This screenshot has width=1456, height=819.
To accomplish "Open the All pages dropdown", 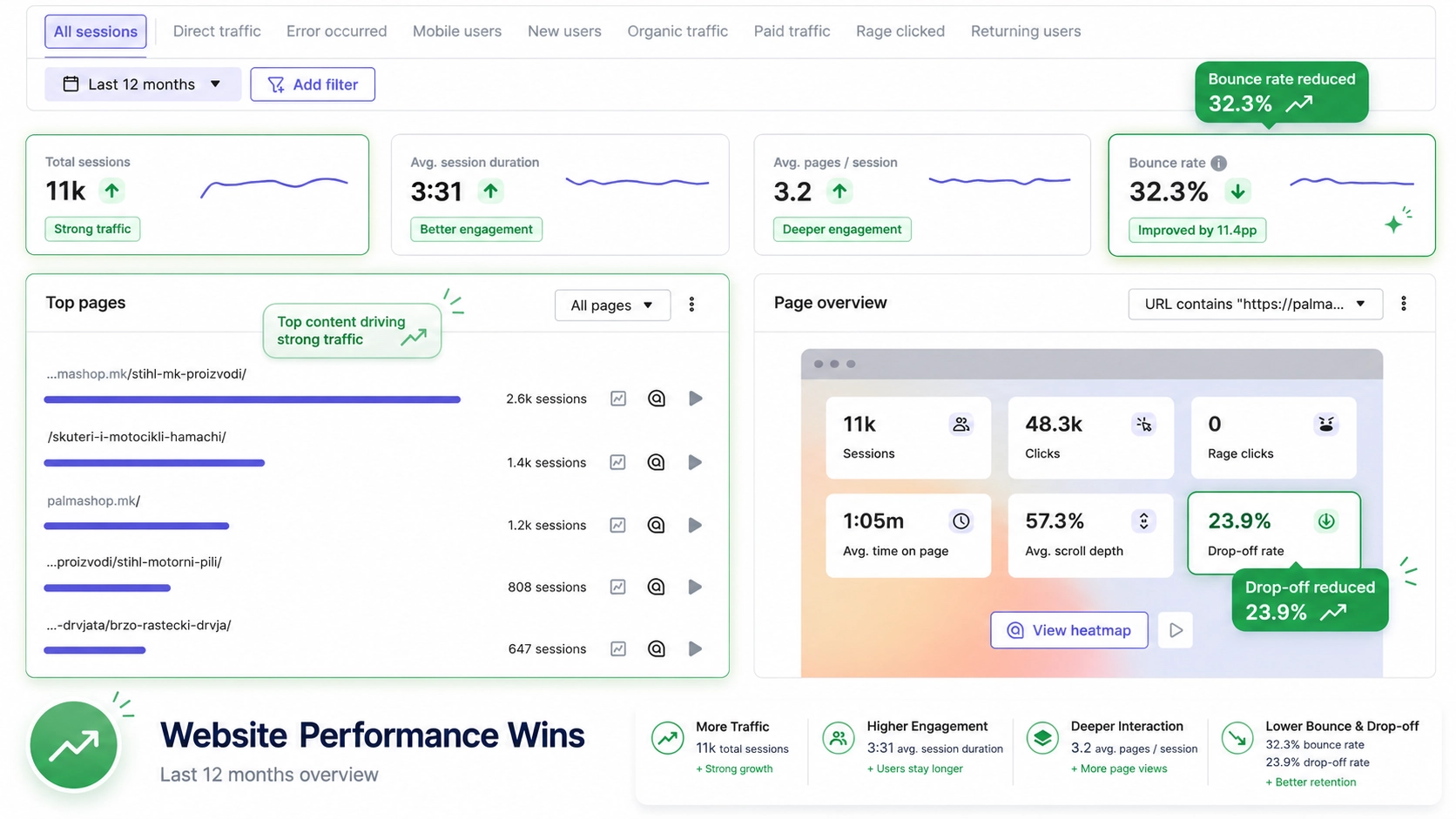I will point(612,305).
